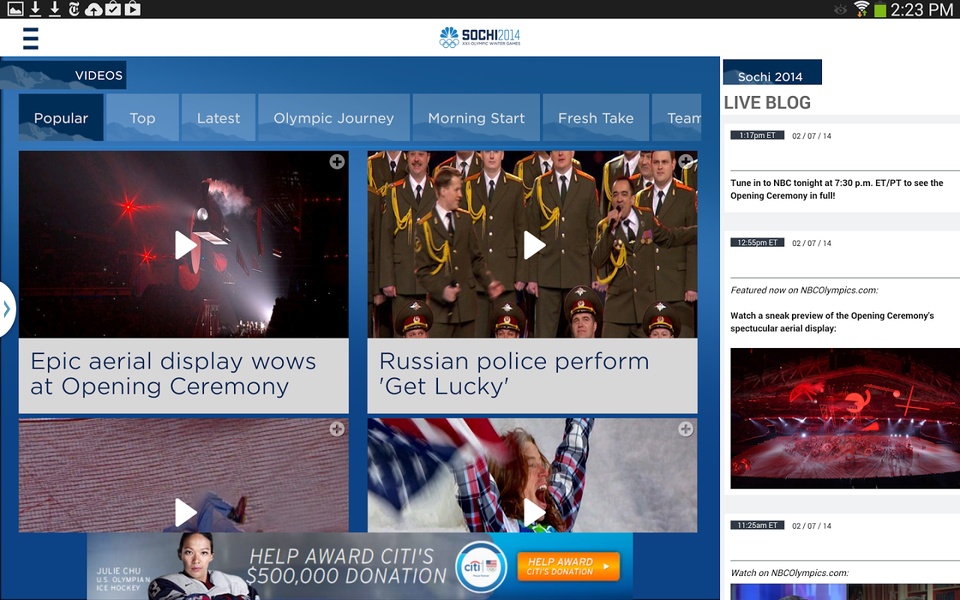The image size is (960, 600).
Task: Switch to the Olympic Journey tab
Action: click(x=334, y=118)
